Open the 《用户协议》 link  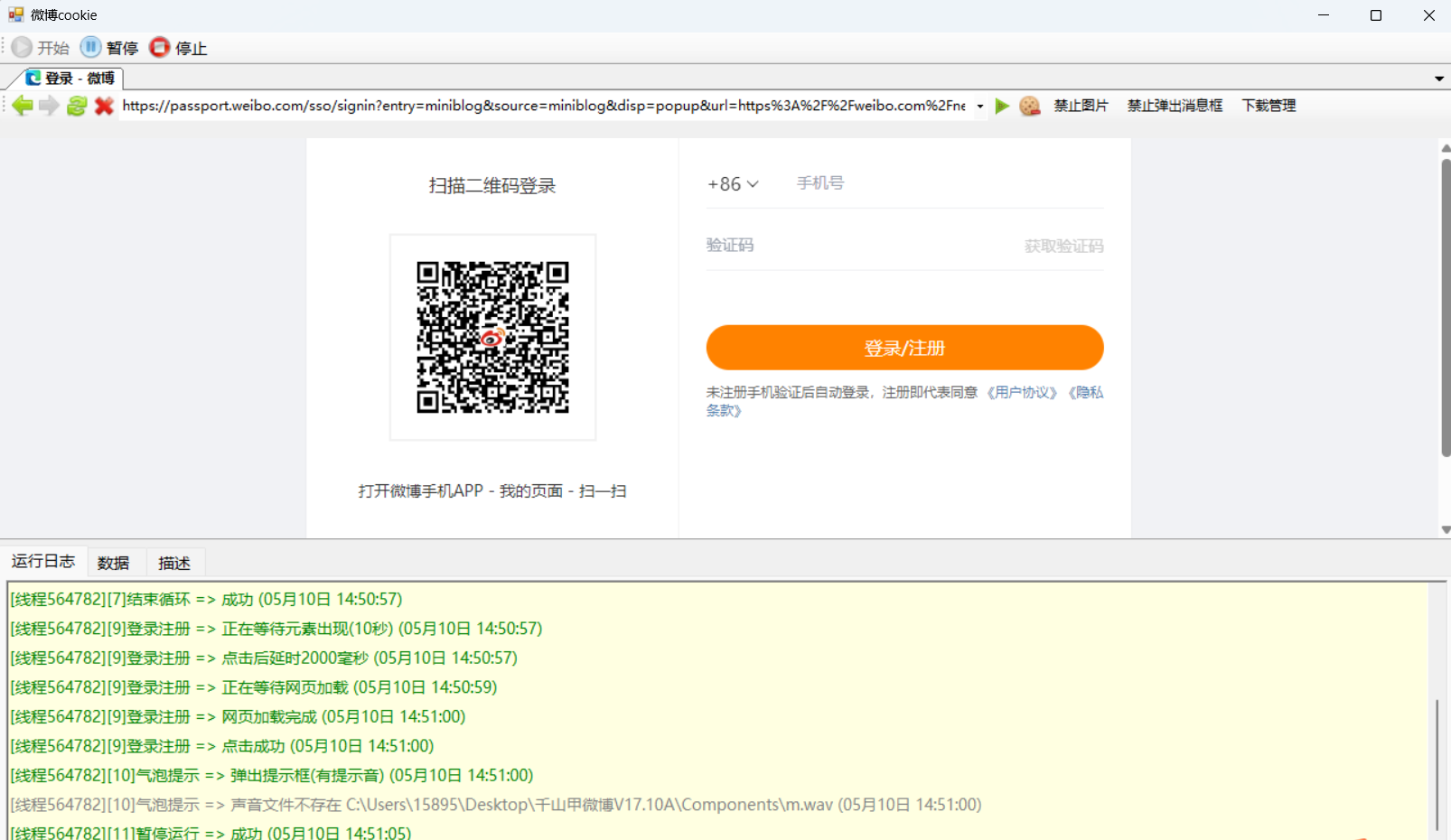1021,392
